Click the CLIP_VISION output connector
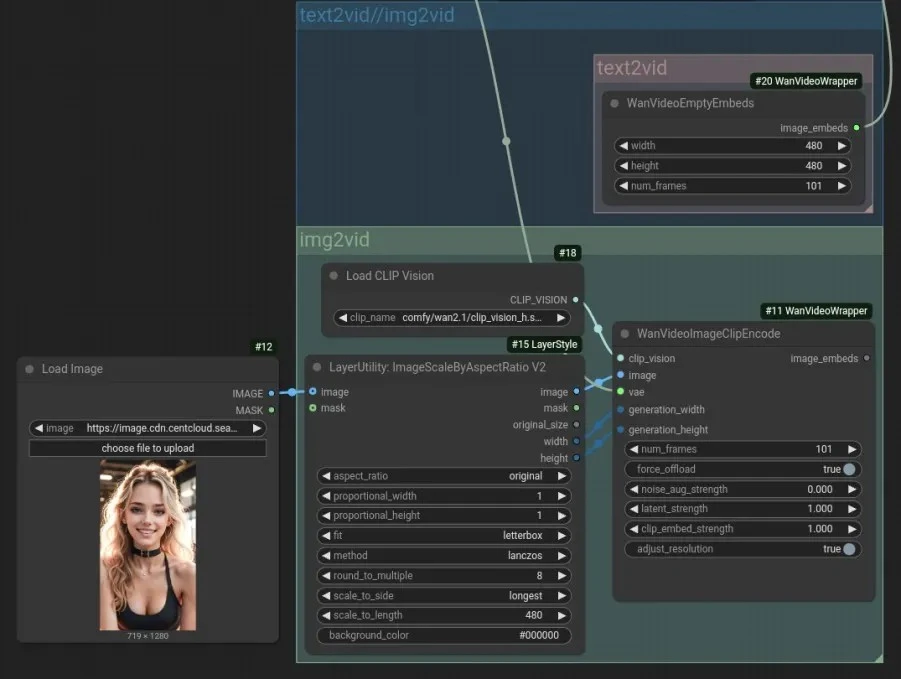901x679 pixels. click(575, 299)
